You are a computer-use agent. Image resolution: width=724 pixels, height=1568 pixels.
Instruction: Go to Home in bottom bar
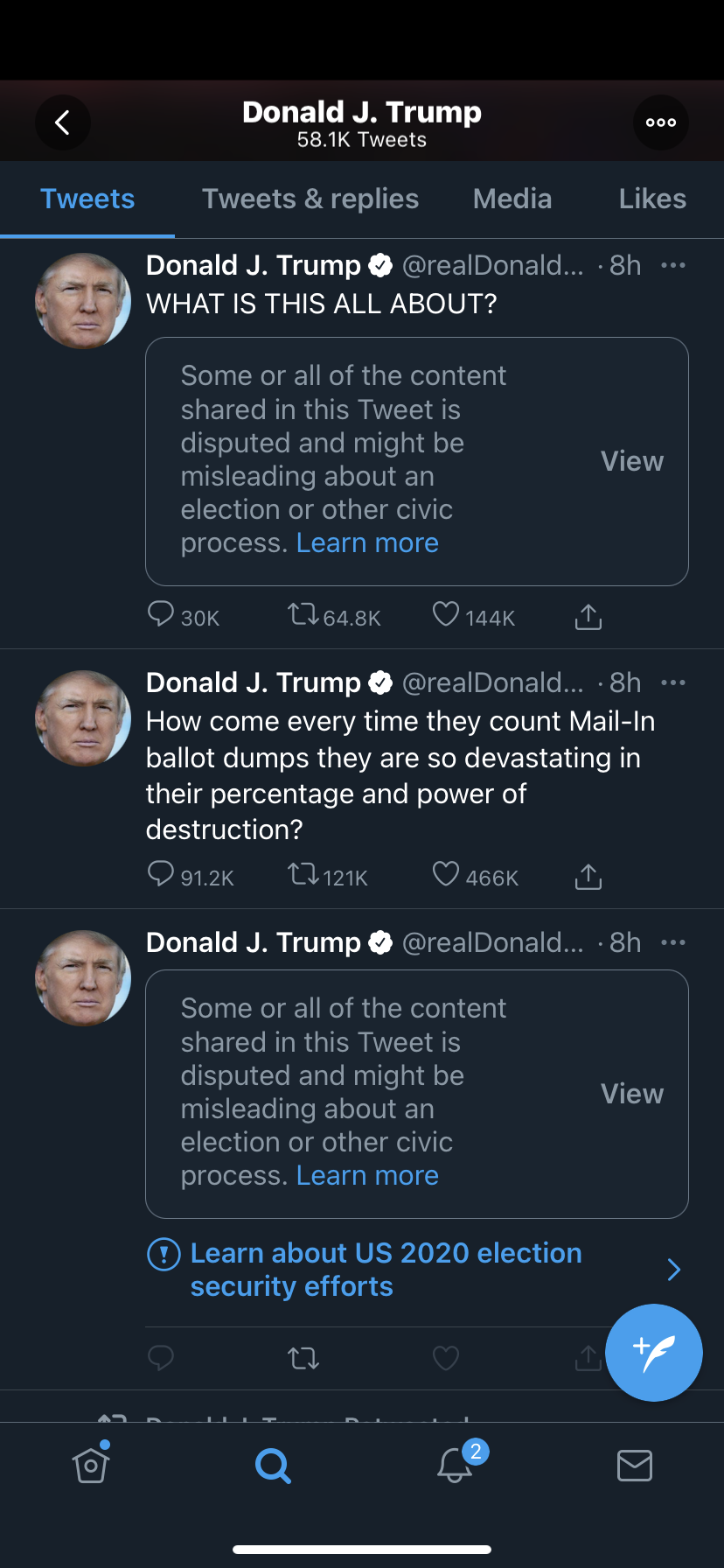pyautogui.click(x=91, y=1465)
